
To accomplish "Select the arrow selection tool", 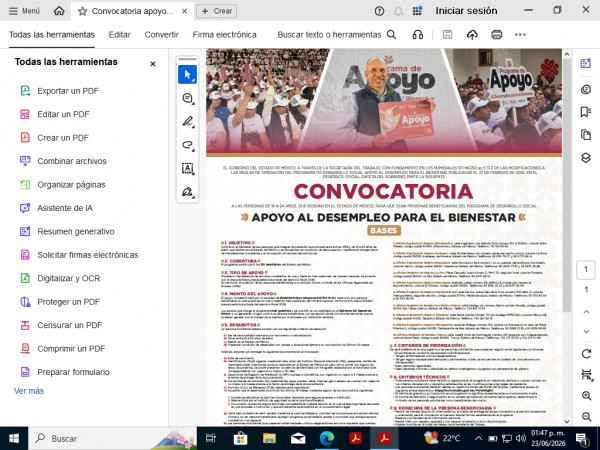I will coord(188,75).
